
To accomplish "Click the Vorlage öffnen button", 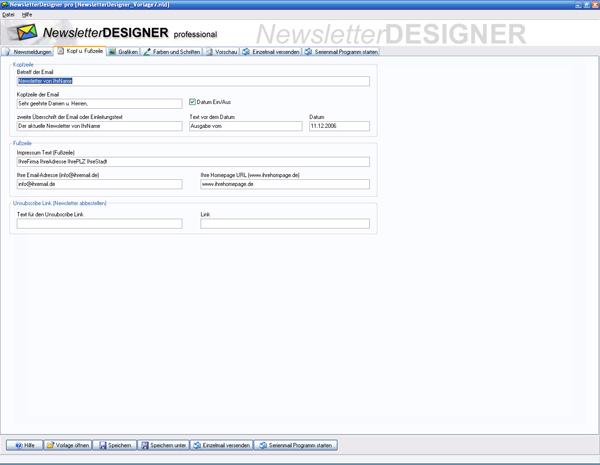I will [x=68, y=445].
